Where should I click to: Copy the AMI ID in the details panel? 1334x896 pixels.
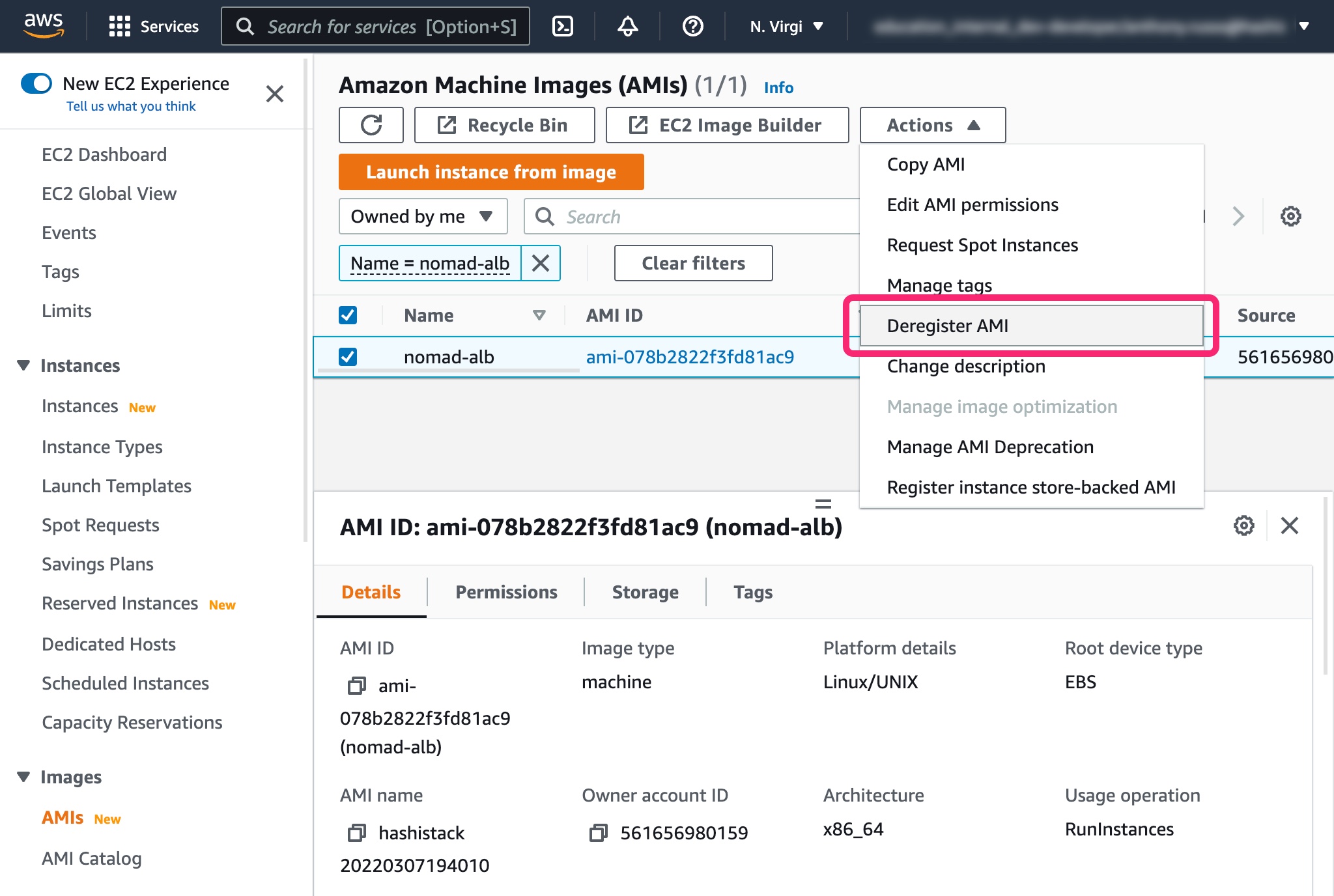pyautogui.click(x=356, y=686)
